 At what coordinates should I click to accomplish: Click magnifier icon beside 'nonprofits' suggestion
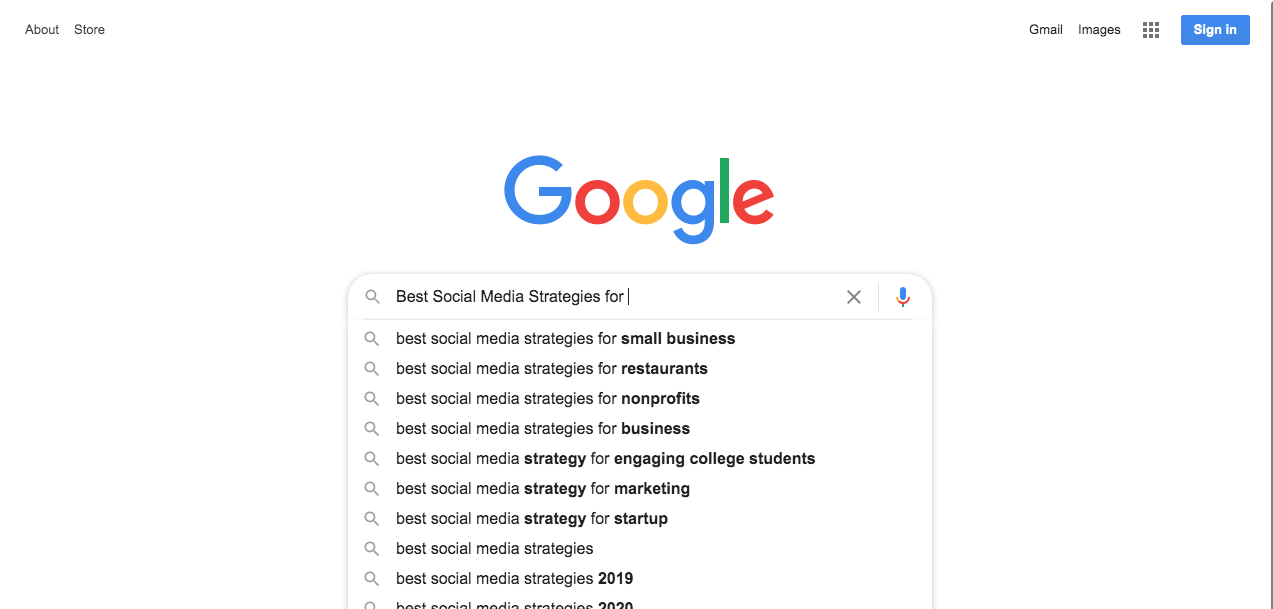coord(372,399)
